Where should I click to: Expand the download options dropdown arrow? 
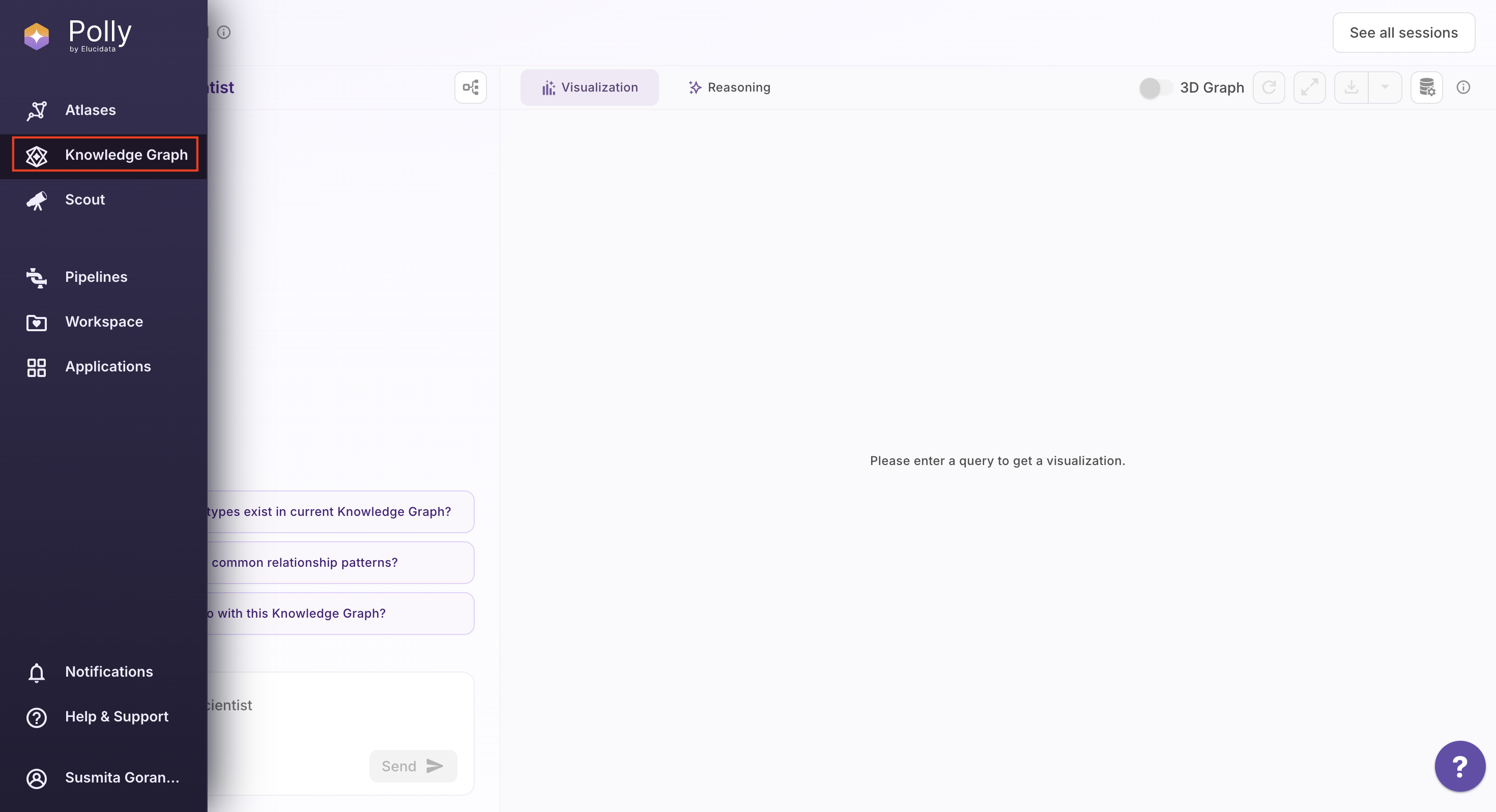[1385, 88]
